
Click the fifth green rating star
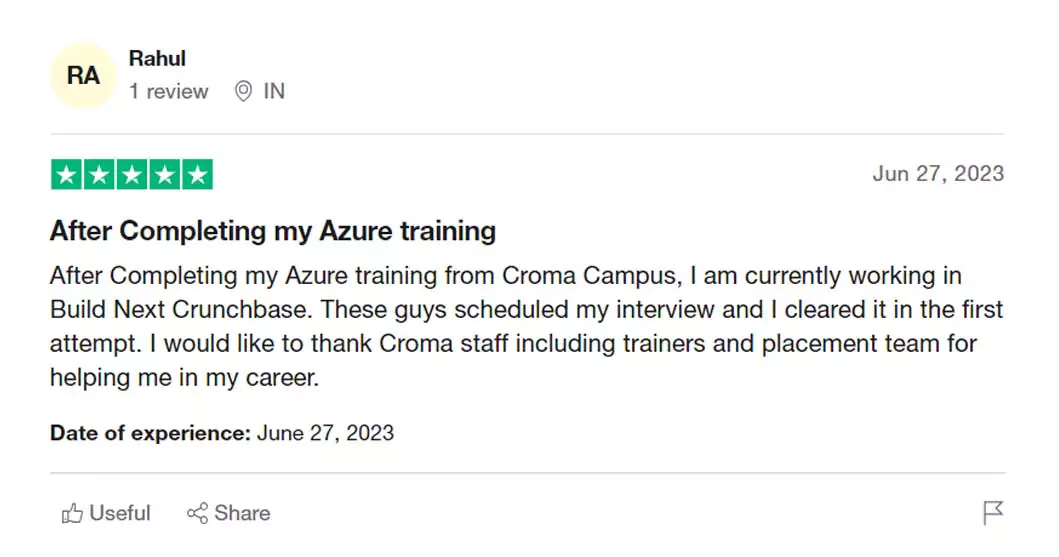coord(197,175)
